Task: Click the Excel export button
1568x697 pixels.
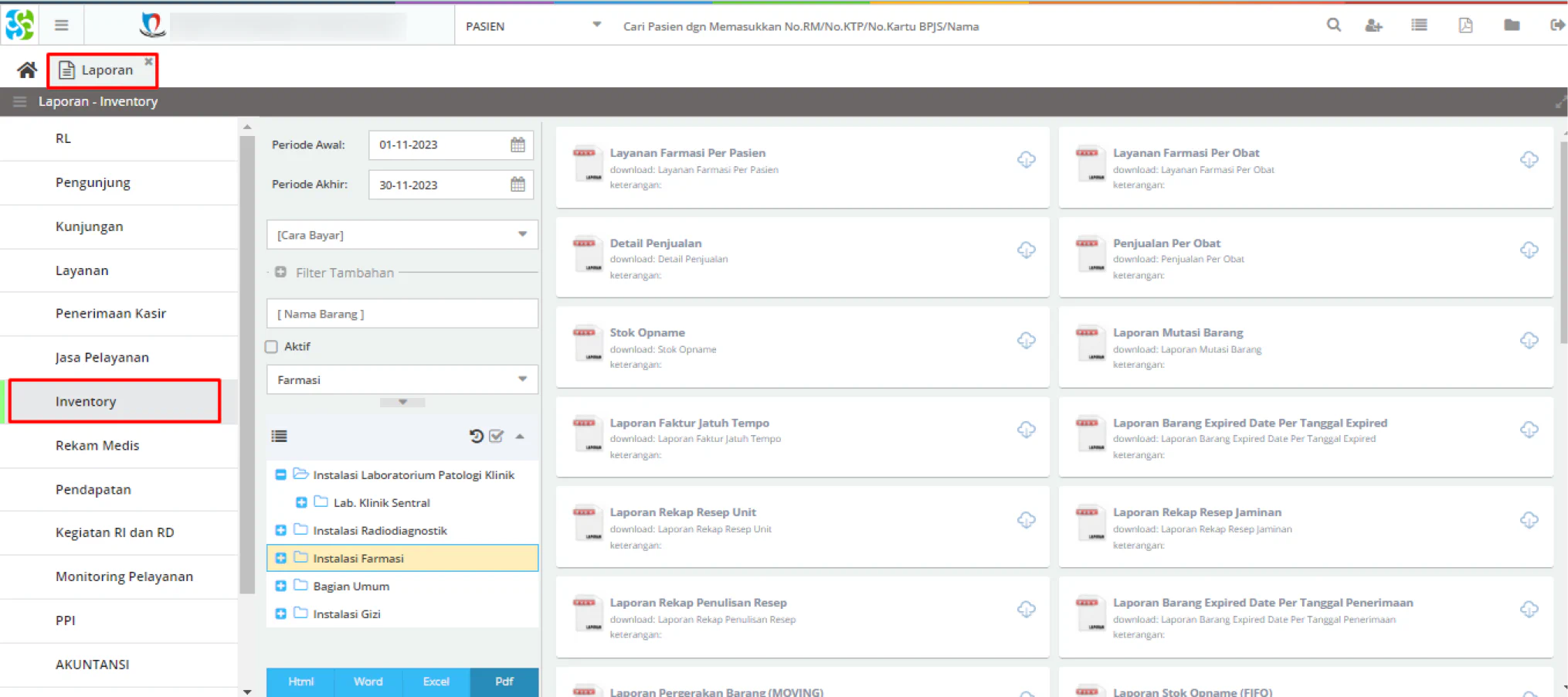Action: pos(436,682)
